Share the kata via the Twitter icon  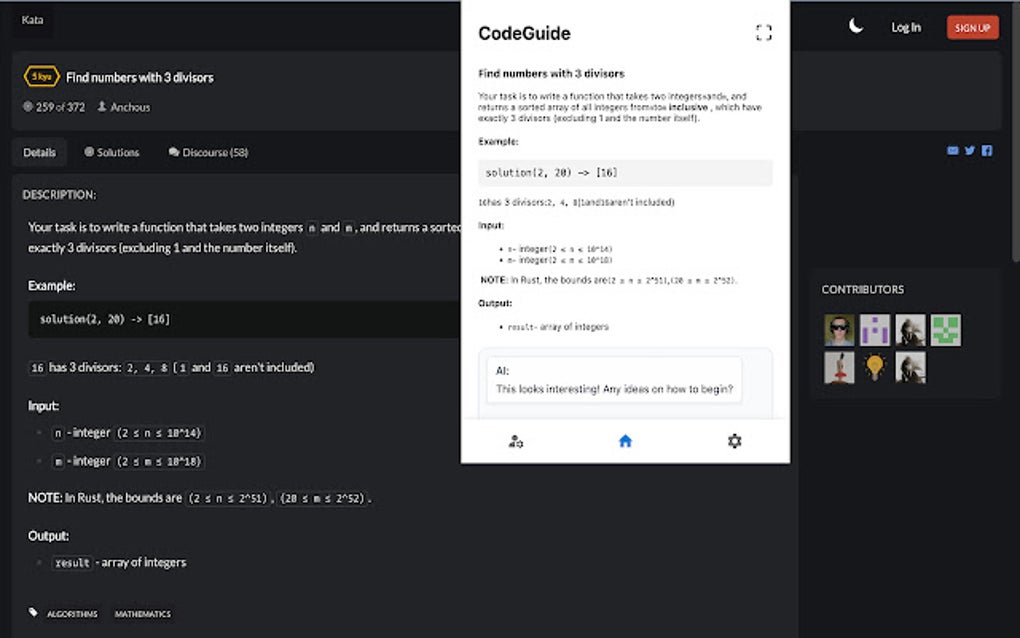pyautogui.click(x=969, y=150)
